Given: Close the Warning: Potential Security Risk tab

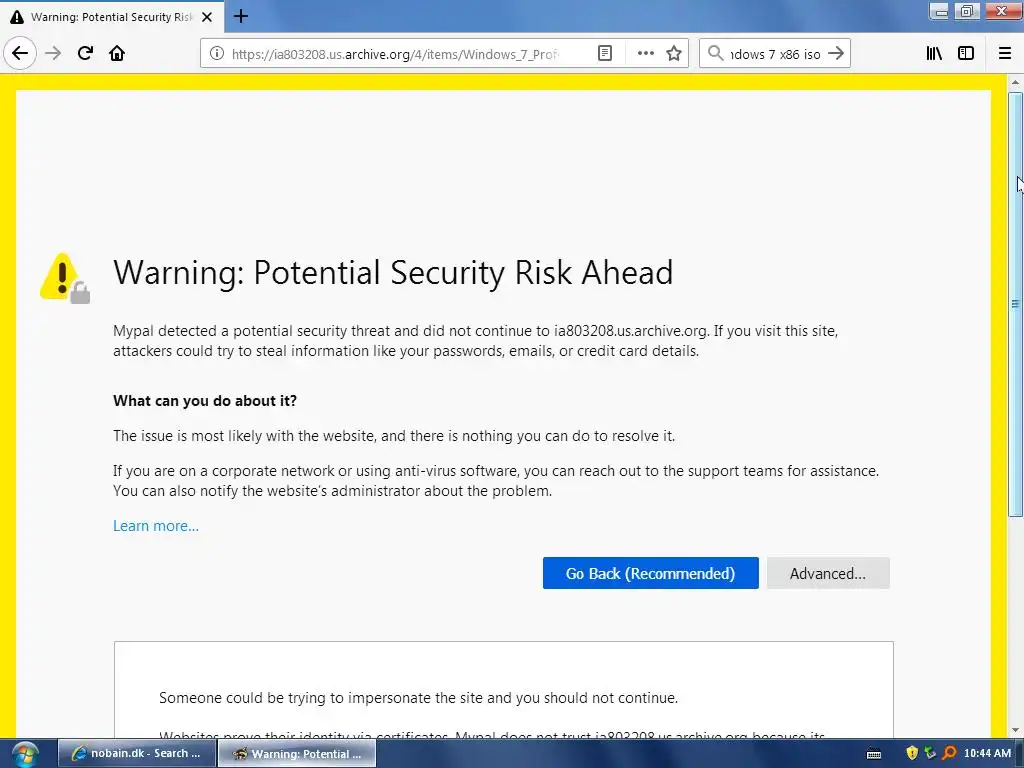Looking at the screenshot, I should (207, 17).
